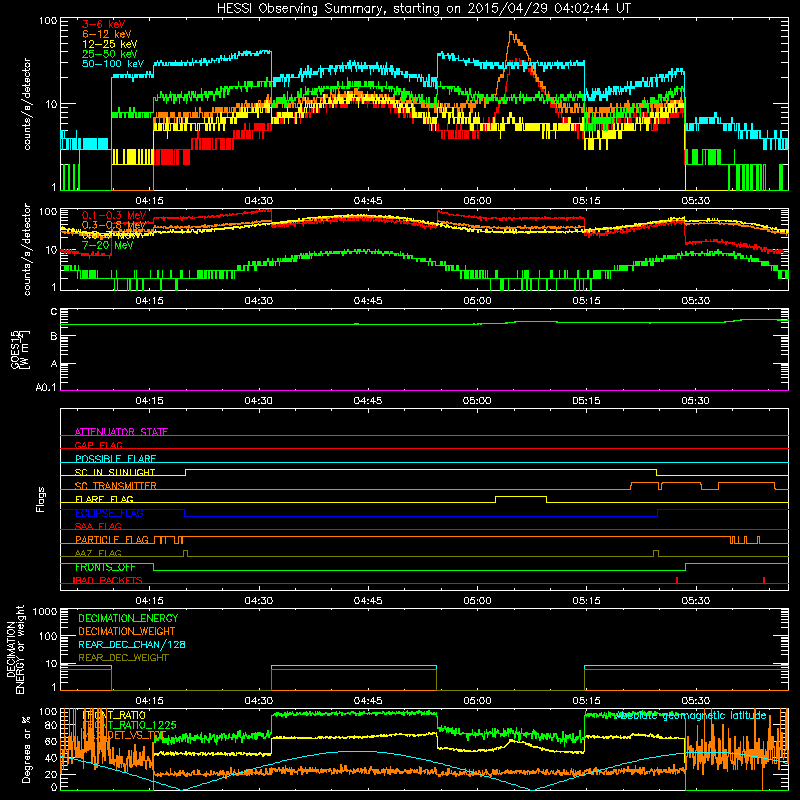800x800 pixels.
Task: Click the GOES15 W m-2 axis title
Action: pyautogui.click(x=21, y=350)
